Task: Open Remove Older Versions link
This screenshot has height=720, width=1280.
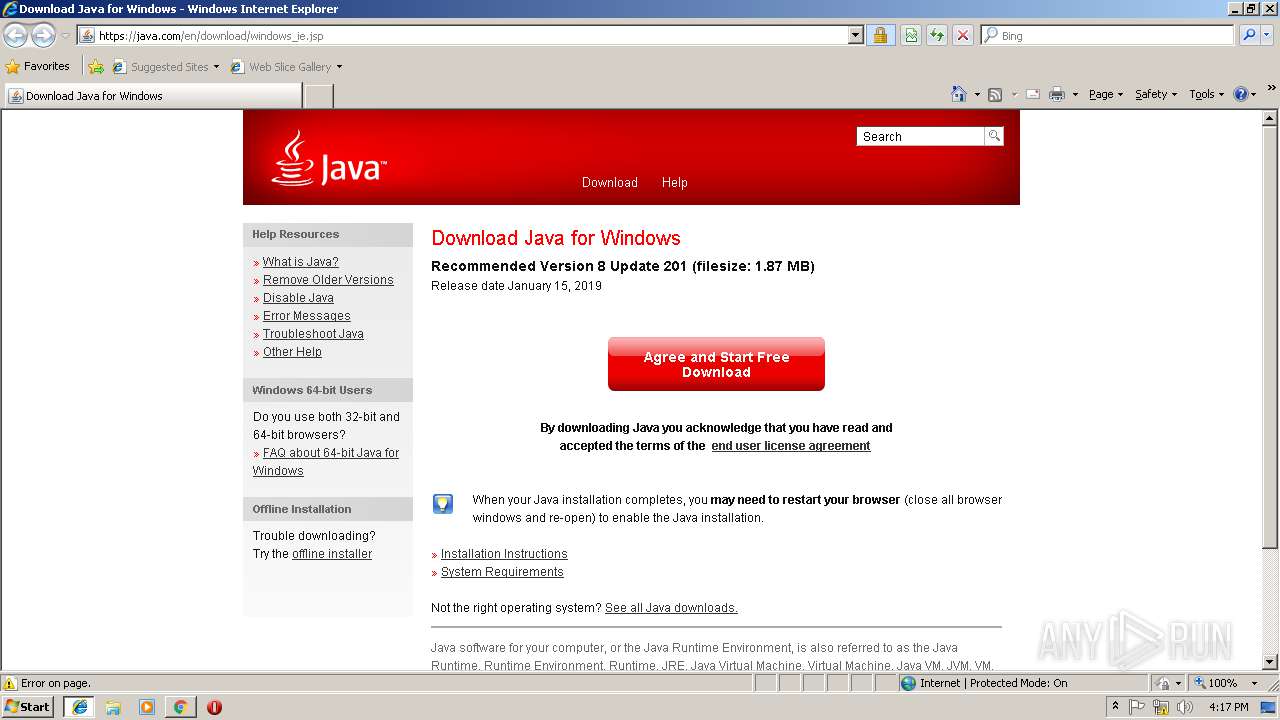Action: (328, 280)
